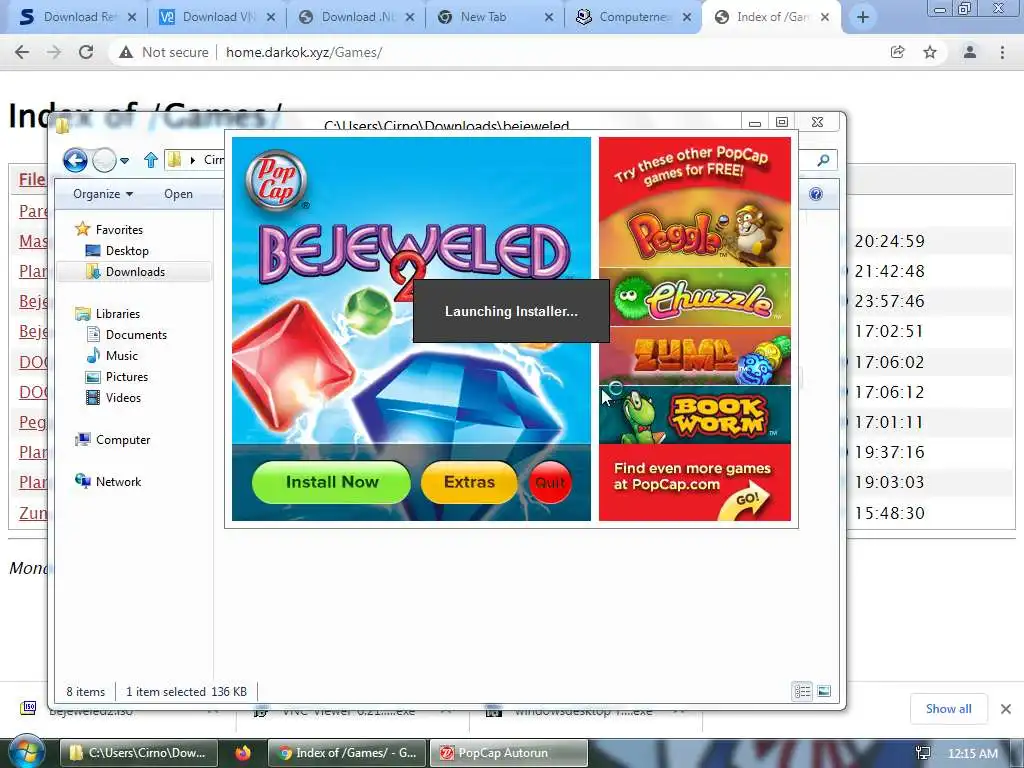Quit the PopCap Autorun installer

click(550, 483)
